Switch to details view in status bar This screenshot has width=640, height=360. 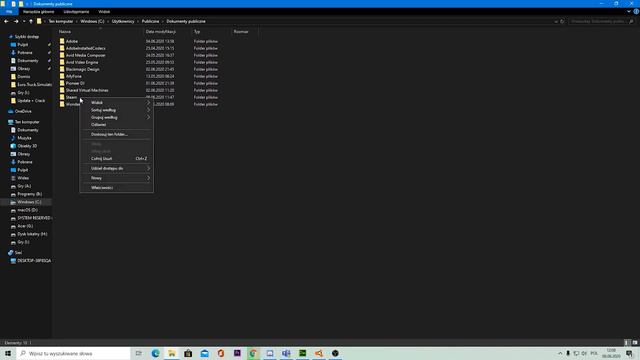pos(627,343)
